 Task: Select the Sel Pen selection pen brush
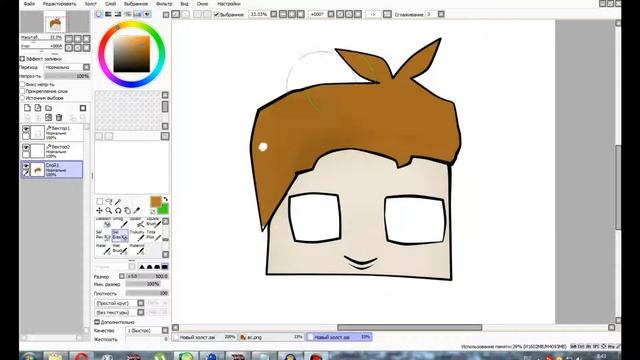[103, 235]
